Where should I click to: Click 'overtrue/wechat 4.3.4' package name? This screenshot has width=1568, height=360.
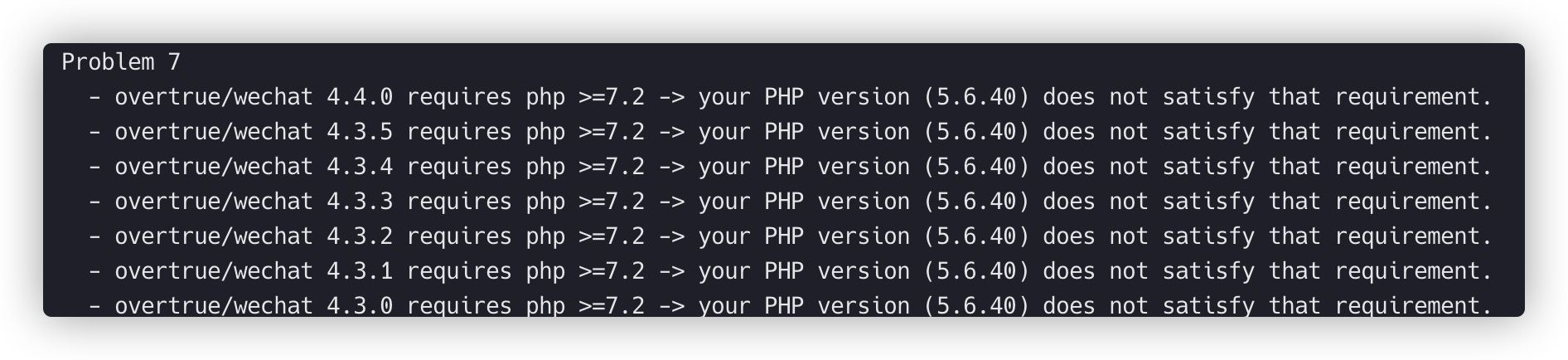point(254,167)
